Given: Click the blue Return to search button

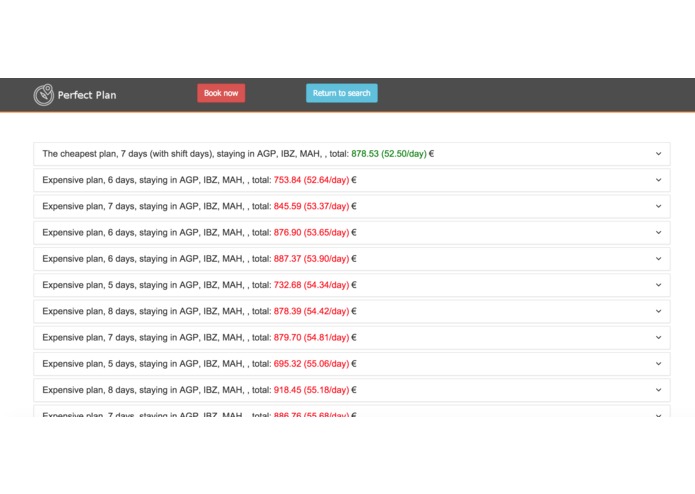Looking at the screenshot, I should (x=342, y=93).
